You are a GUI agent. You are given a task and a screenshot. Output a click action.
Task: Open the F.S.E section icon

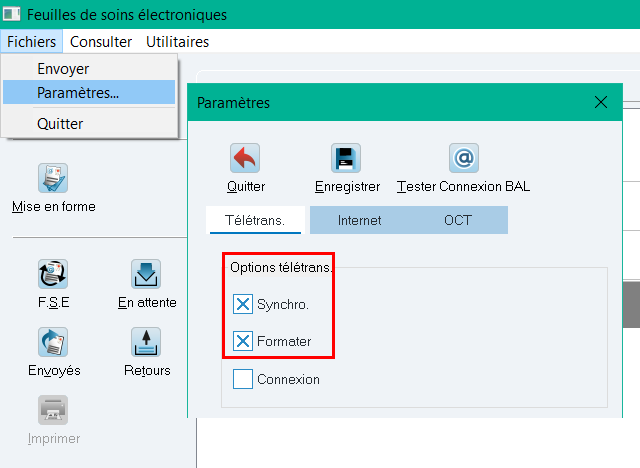point(53,274)
